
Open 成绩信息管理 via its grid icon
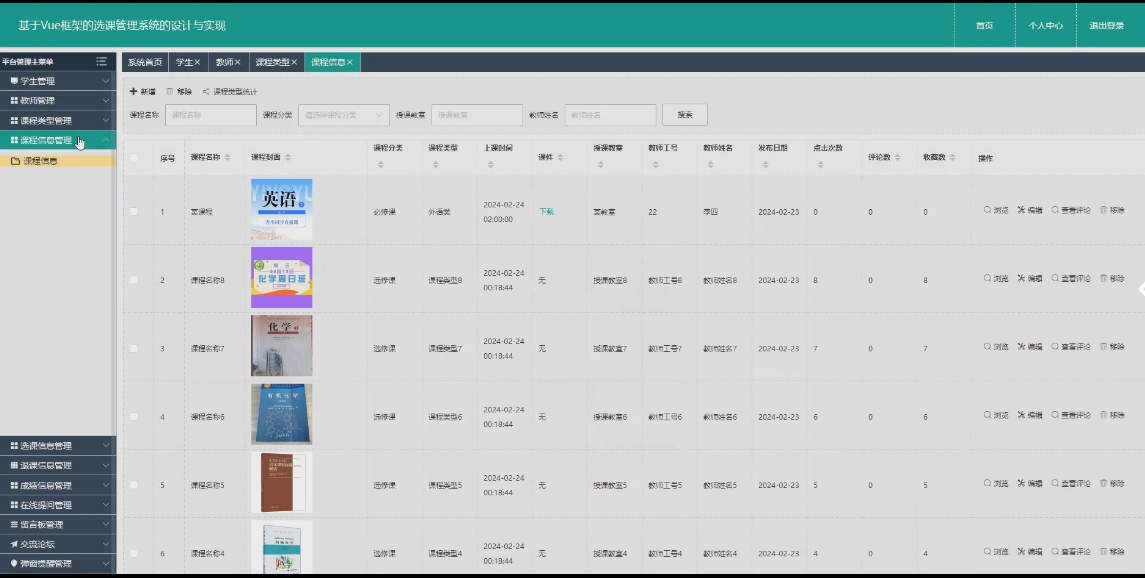[x=15, y=485]
